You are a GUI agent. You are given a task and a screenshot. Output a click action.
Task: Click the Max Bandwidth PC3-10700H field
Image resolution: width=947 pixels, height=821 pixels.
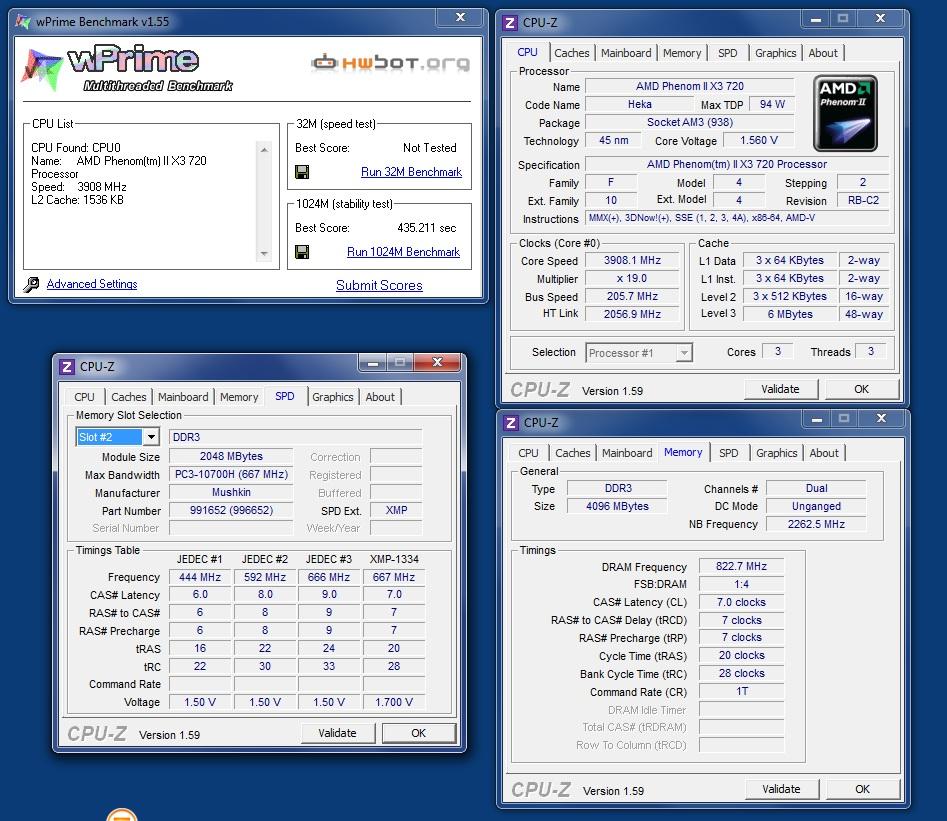tap(231, 475)
